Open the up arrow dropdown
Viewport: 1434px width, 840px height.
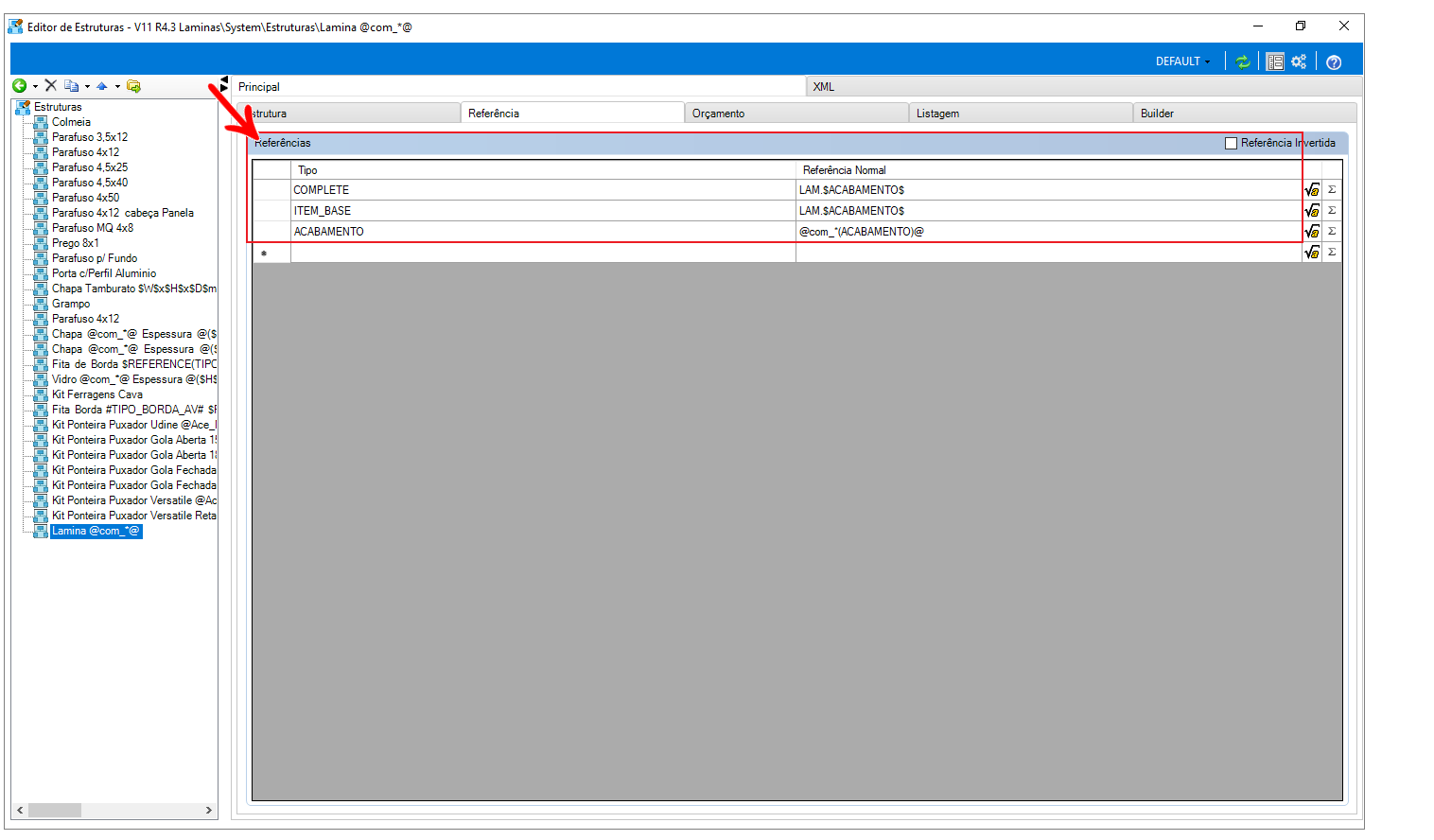(x=117, y=87)
